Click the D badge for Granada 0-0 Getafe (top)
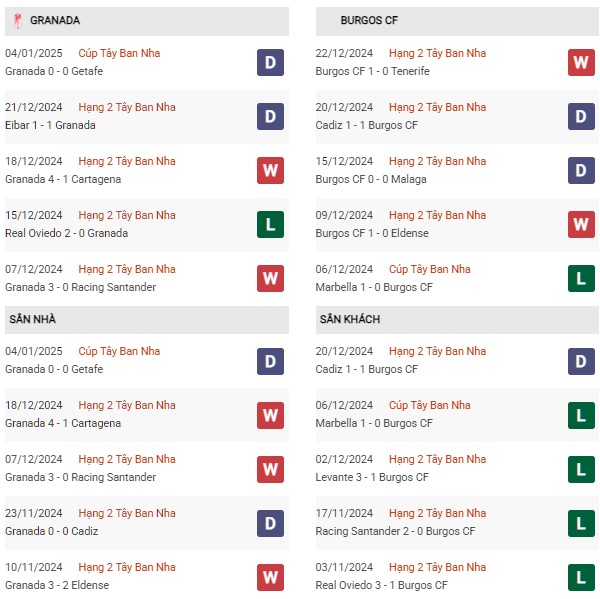 click(x=270, y=62)
